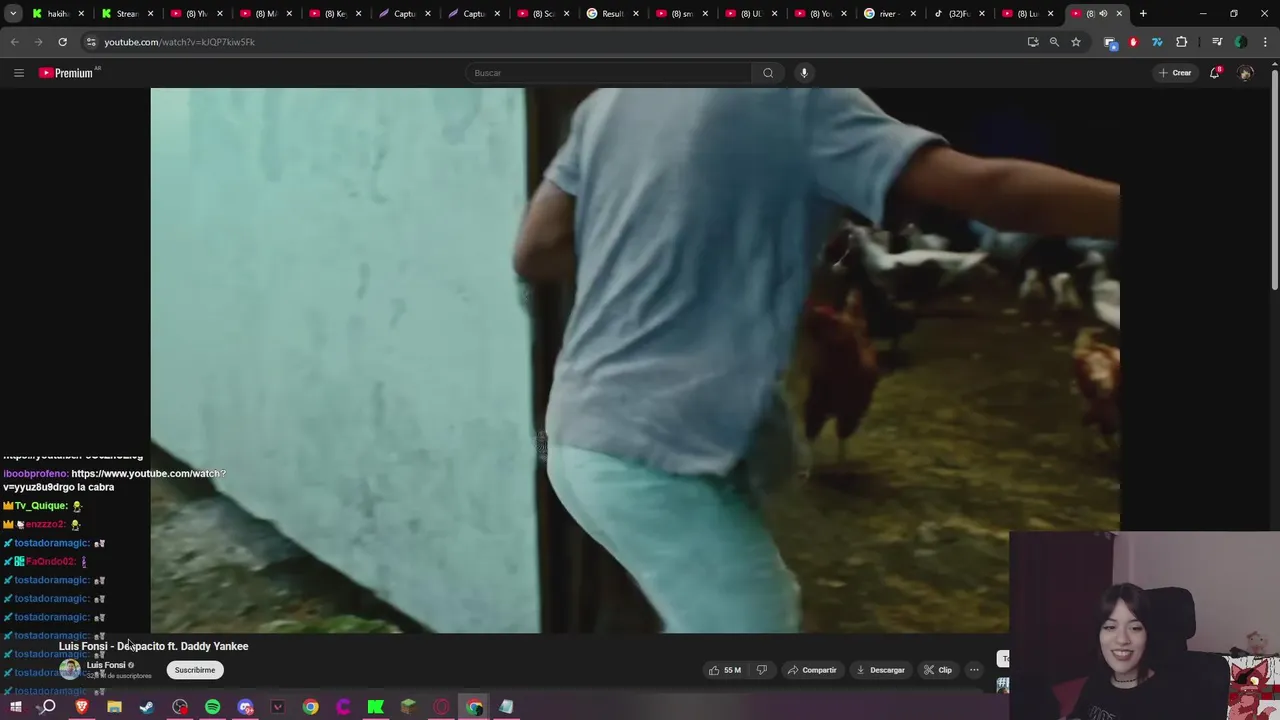Activate voice search microphone

click(x=804, y=73)
